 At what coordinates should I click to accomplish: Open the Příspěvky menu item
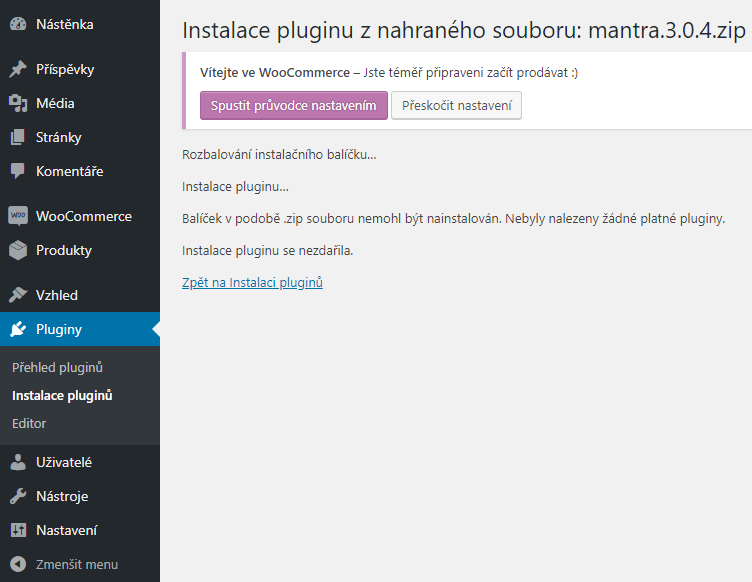[x=65, y=70]
